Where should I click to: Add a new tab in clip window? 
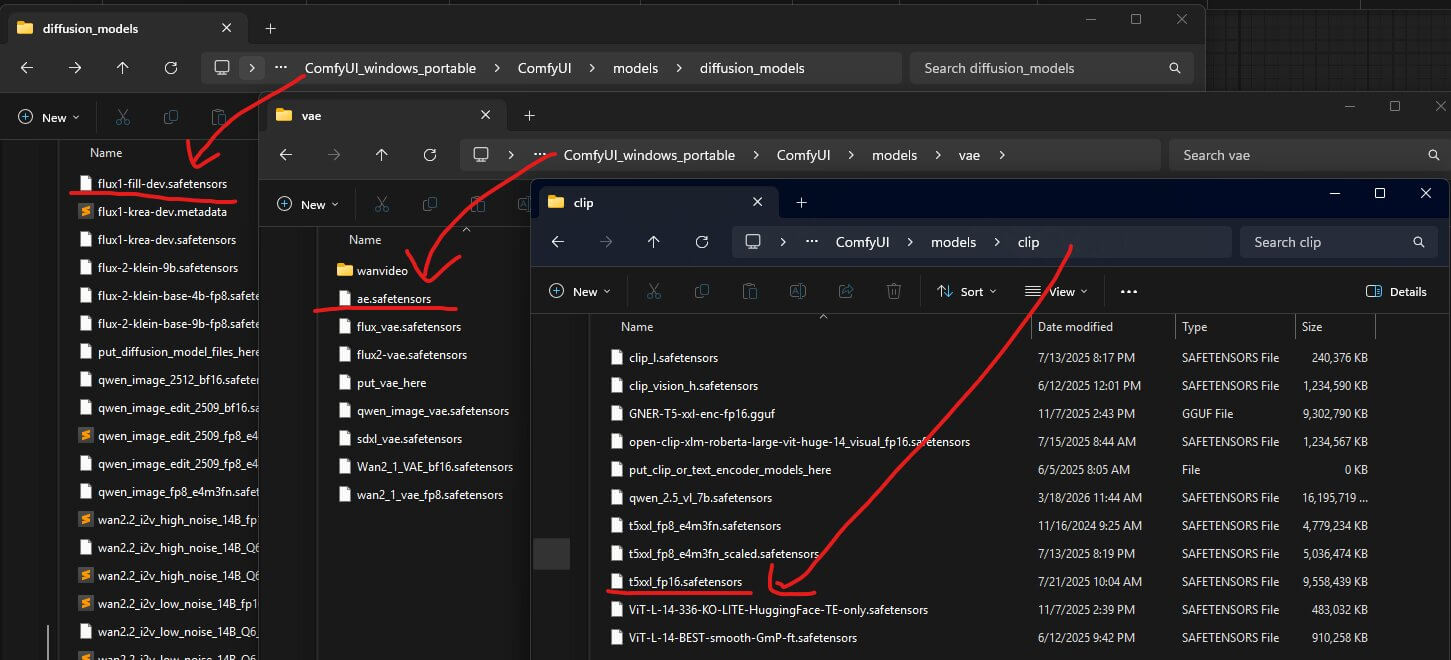coord(801,202)
